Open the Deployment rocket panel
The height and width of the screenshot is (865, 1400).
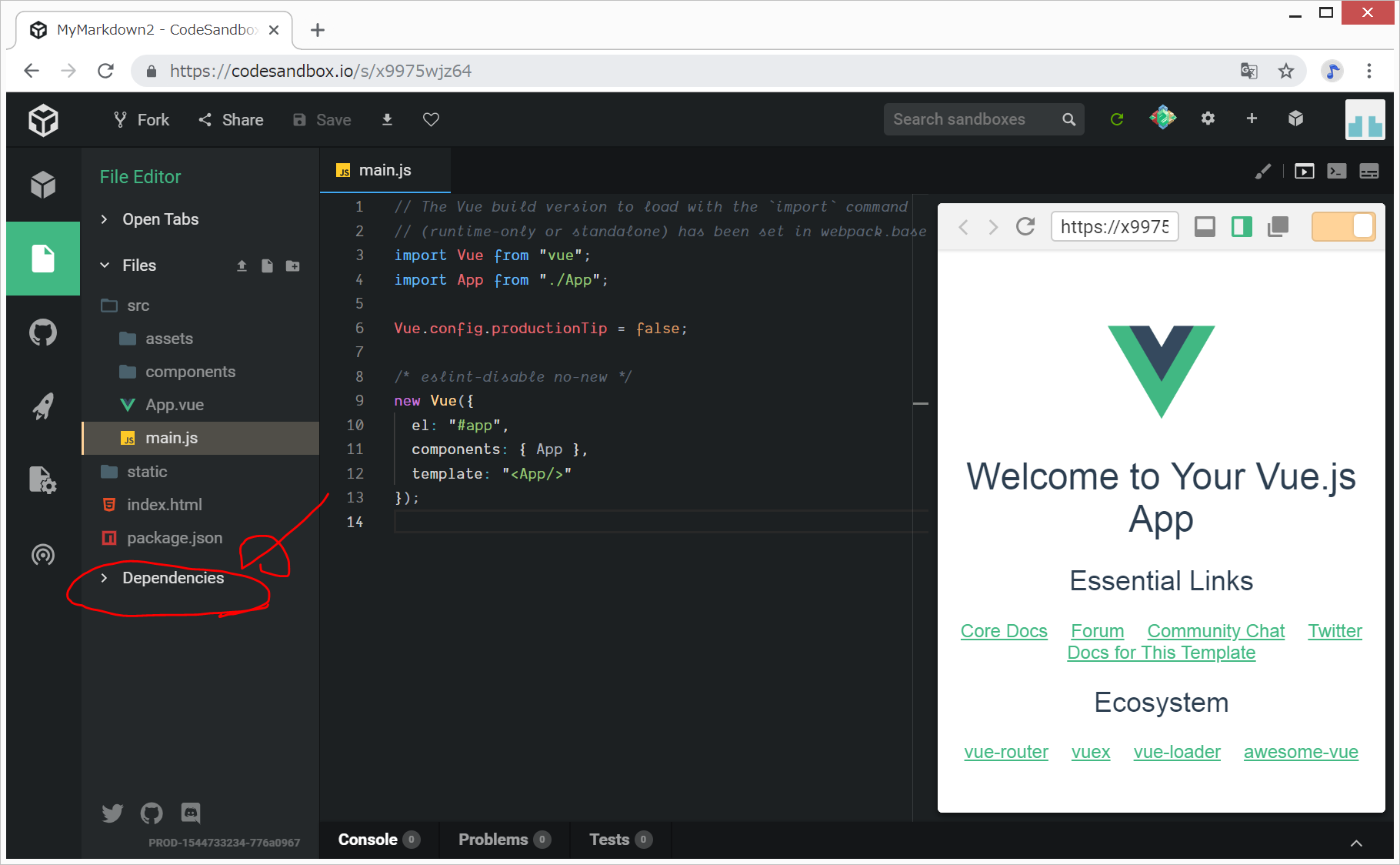tap(43, 406)
